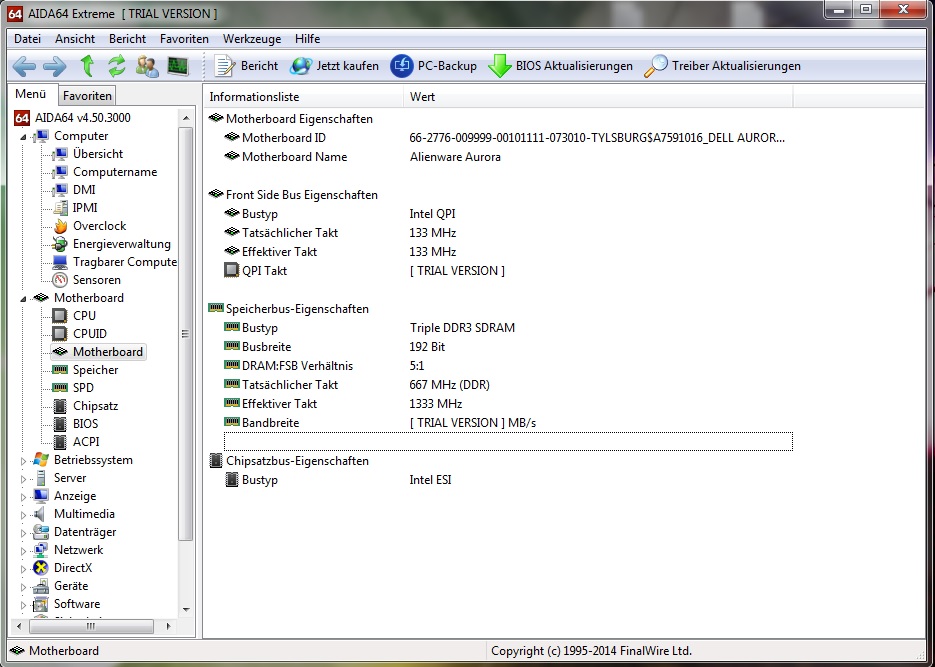This screenshot has width=935, height=667.
Task: Click the Energieverwaltung icon
Action: pos(60,244)
